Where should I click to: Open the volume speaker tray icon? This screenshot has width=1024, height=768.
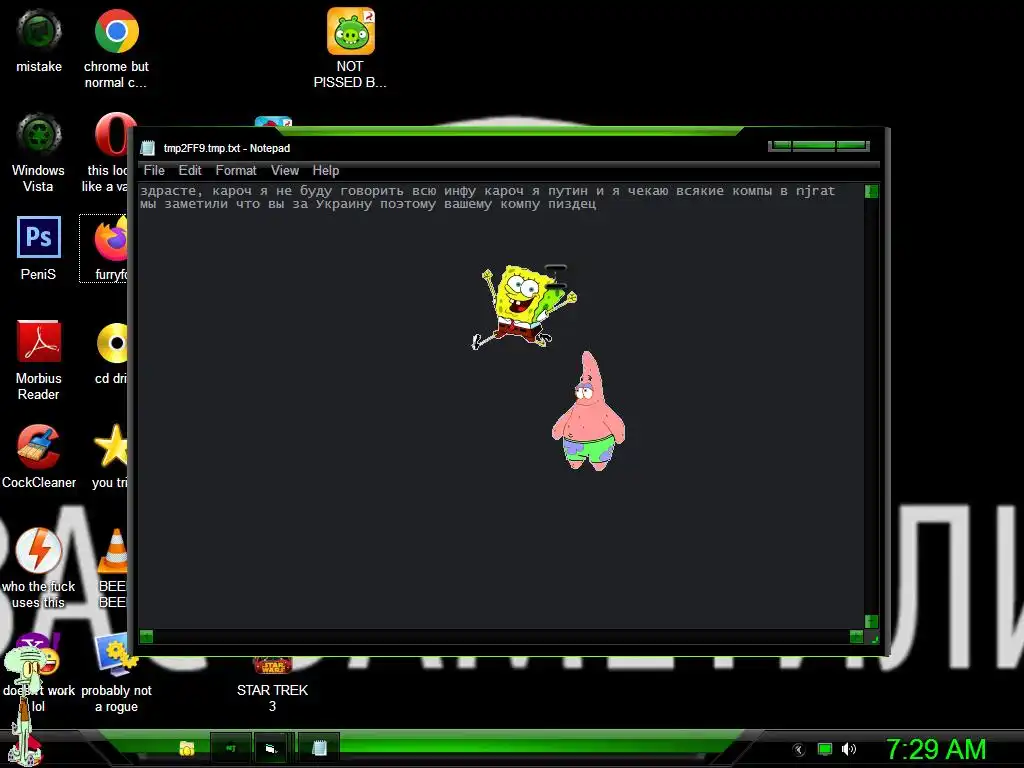click(848, 749)
